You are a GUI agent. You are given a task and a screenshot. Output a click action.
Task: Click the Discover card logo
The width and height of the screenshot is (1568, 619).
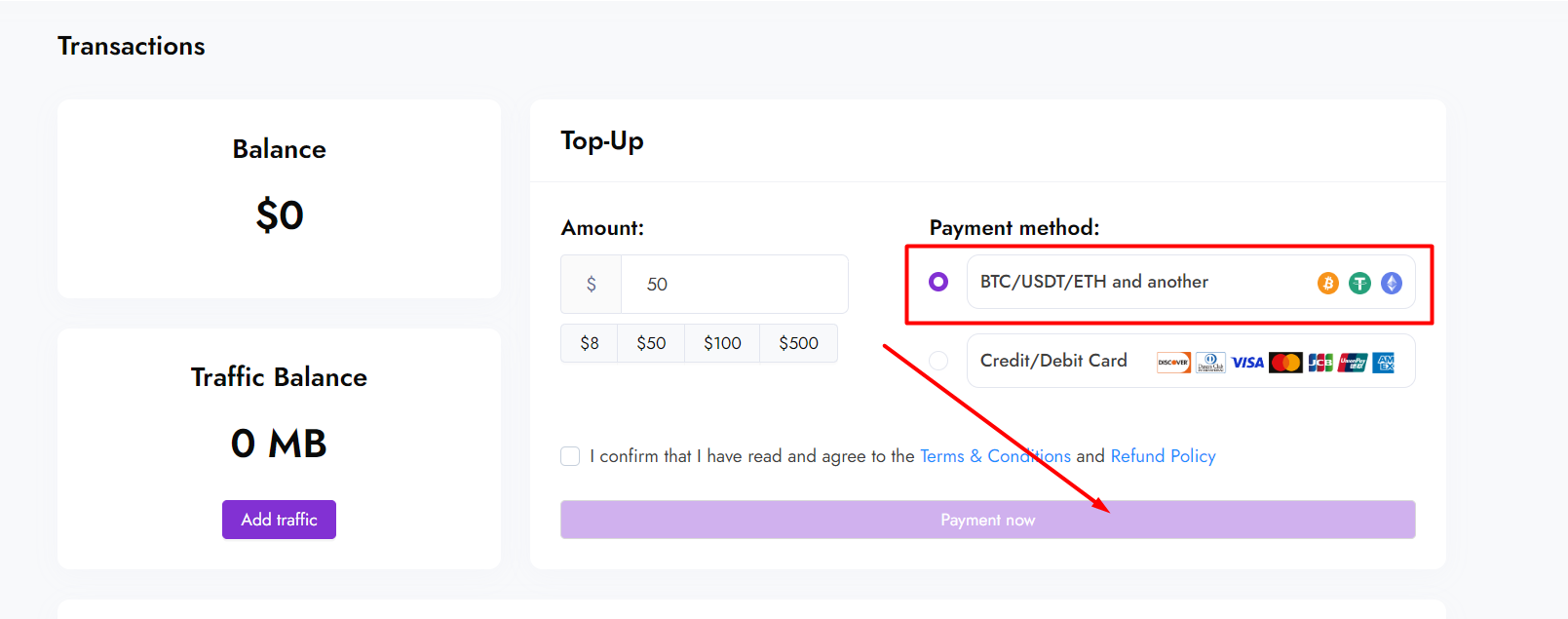[x=1173, y=363]
